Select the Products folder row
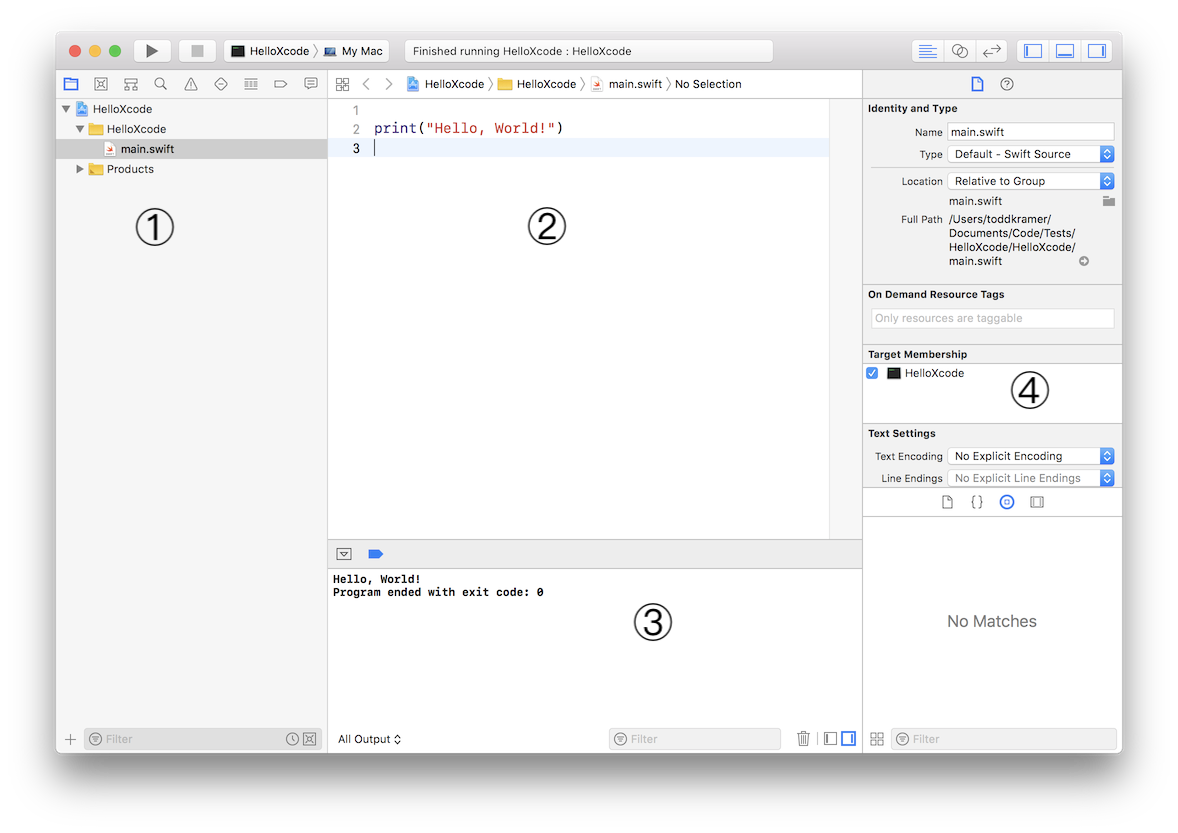 pos(192,169)
